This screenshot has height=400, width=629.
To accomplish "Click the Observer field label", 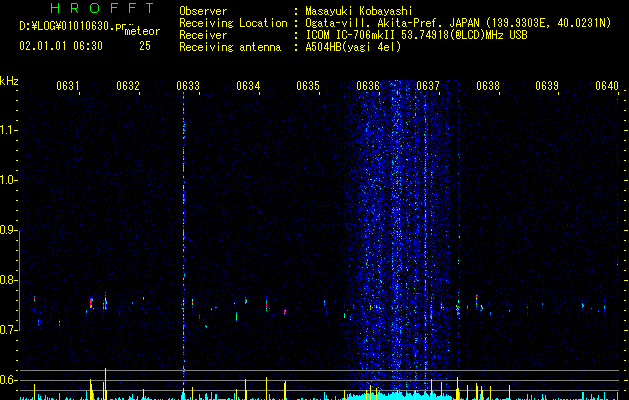I will [203, 11].
